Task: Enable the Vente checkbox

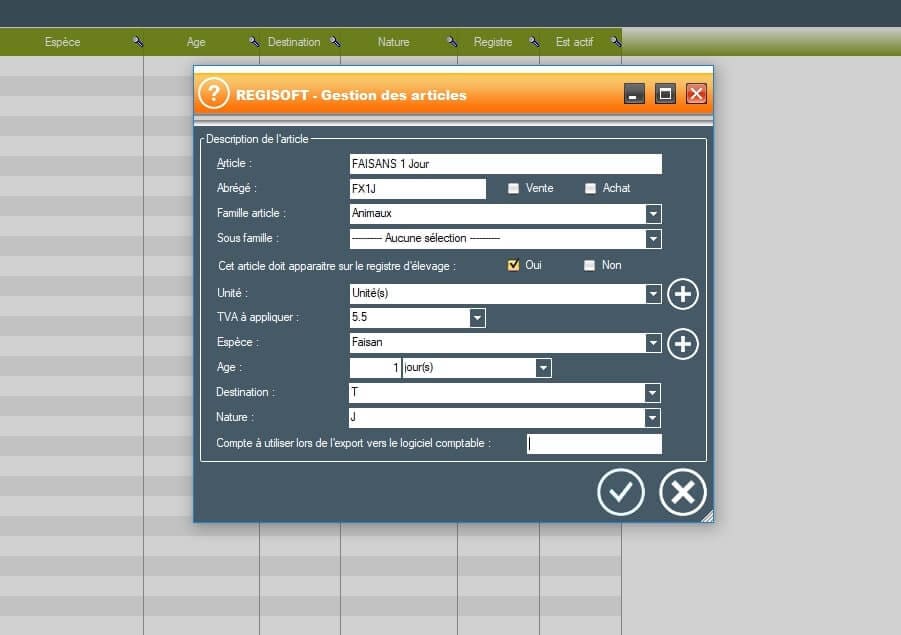Action: [x=513, y=188]
